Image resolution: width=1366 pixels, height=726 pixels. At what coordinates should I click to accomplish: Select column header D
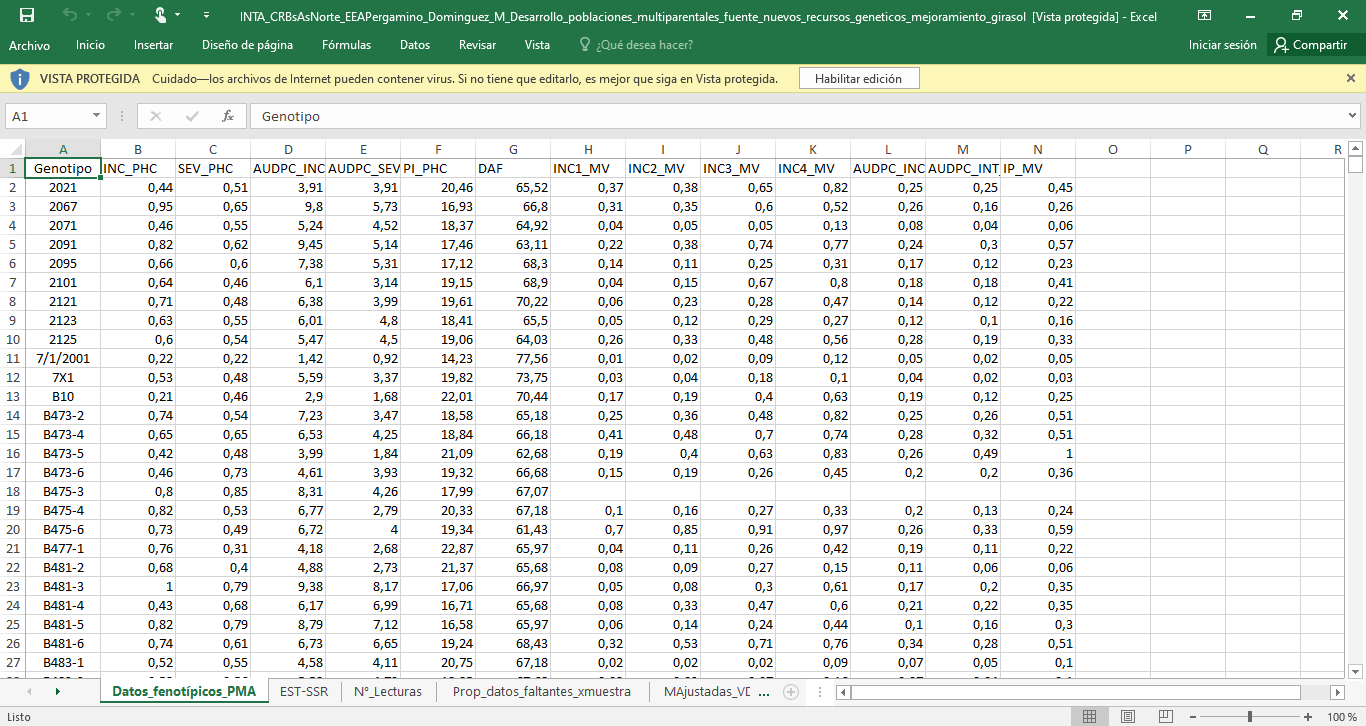tap(288, 149)
